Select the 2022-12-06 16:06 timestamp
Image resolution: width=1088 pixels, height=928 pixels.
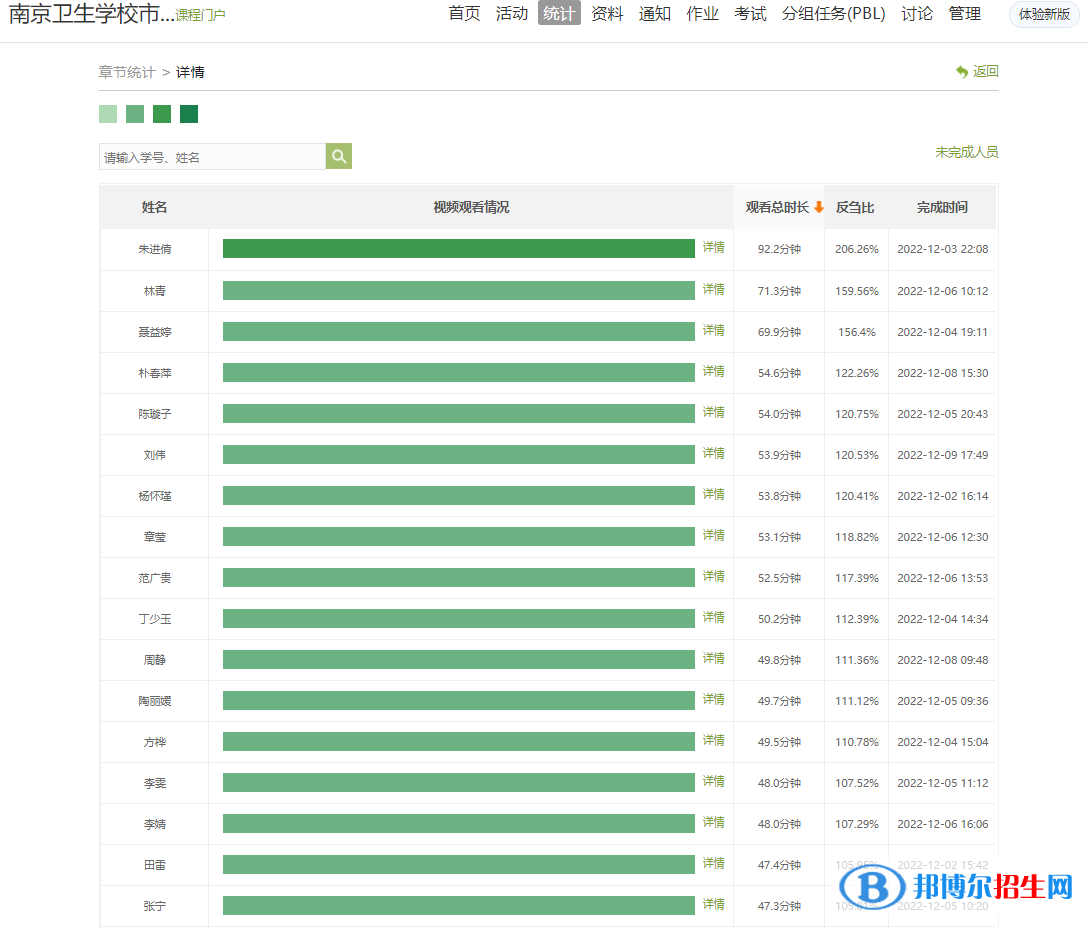coord(943,824)
